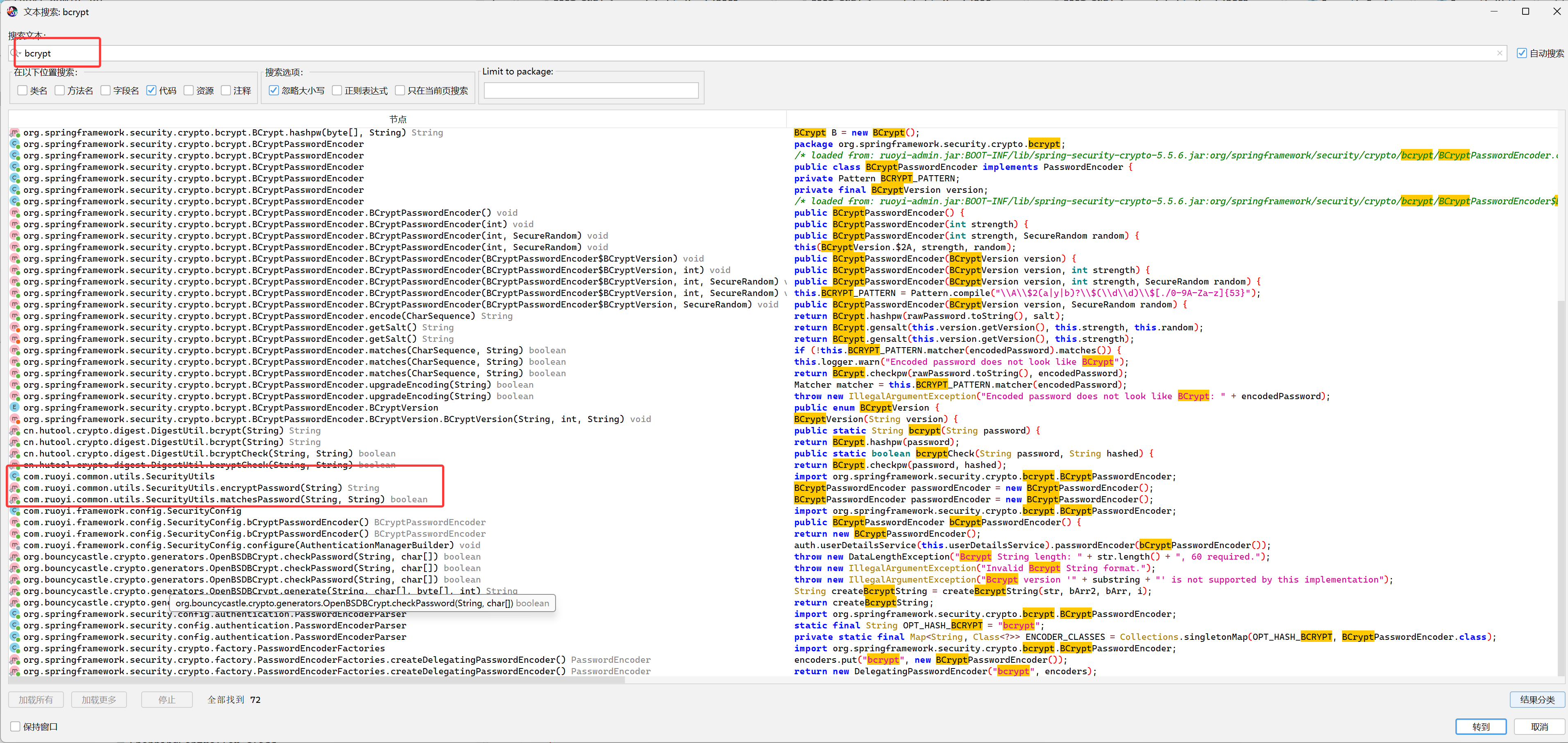The image size is (1568, 743).
Task: Click the 取消 (cancel) button
Action: pos(1539,727)
